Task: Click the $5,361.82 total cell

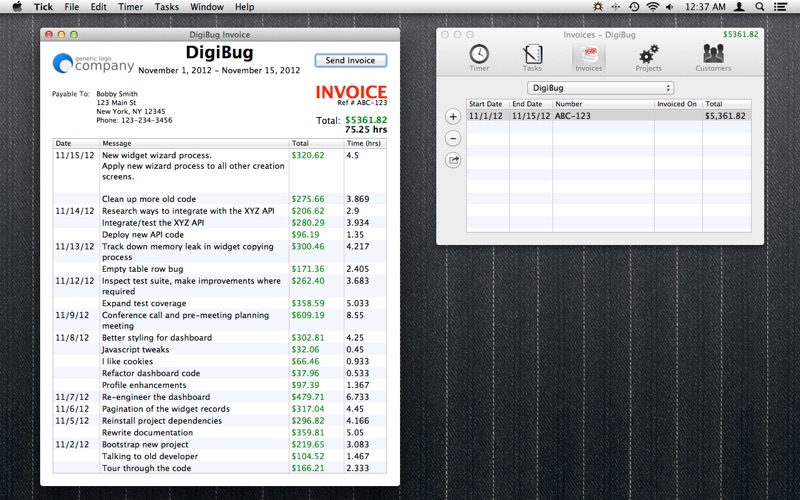Action: 725,116
